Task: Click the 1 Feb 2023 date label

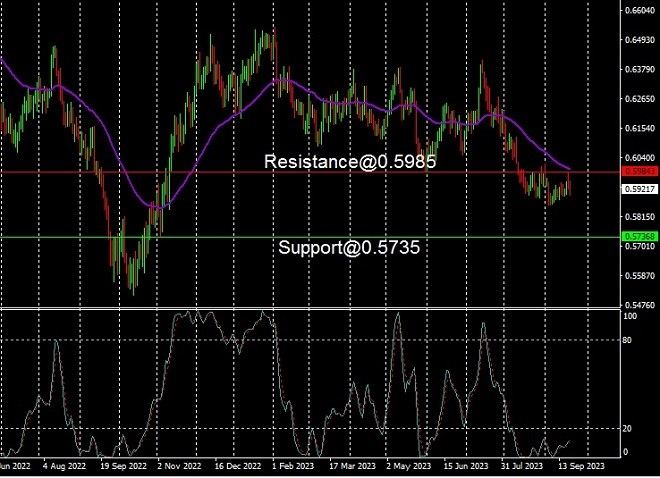Action: [x=293, y=466]
